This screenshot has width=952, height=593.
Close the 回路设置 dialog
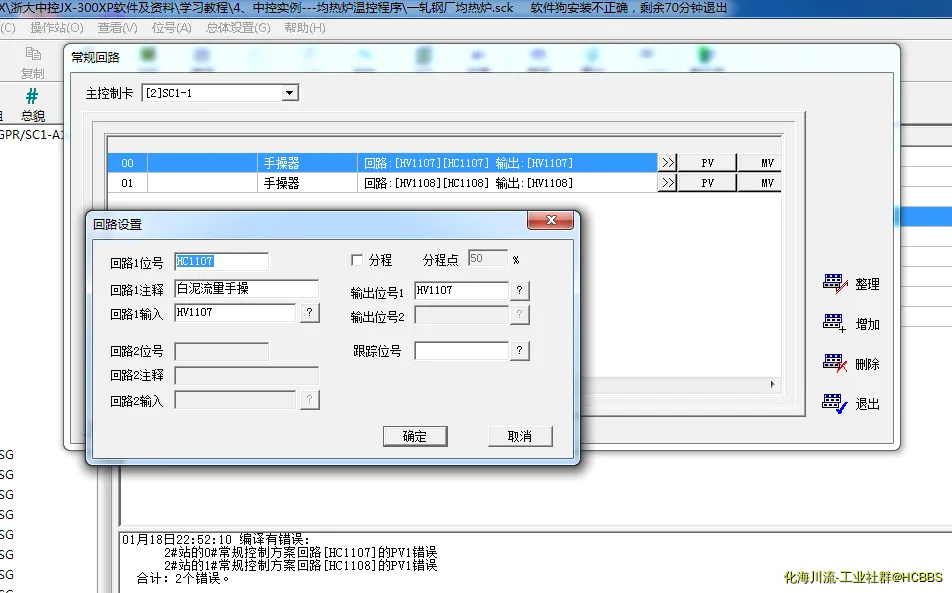tap(551, 220)
